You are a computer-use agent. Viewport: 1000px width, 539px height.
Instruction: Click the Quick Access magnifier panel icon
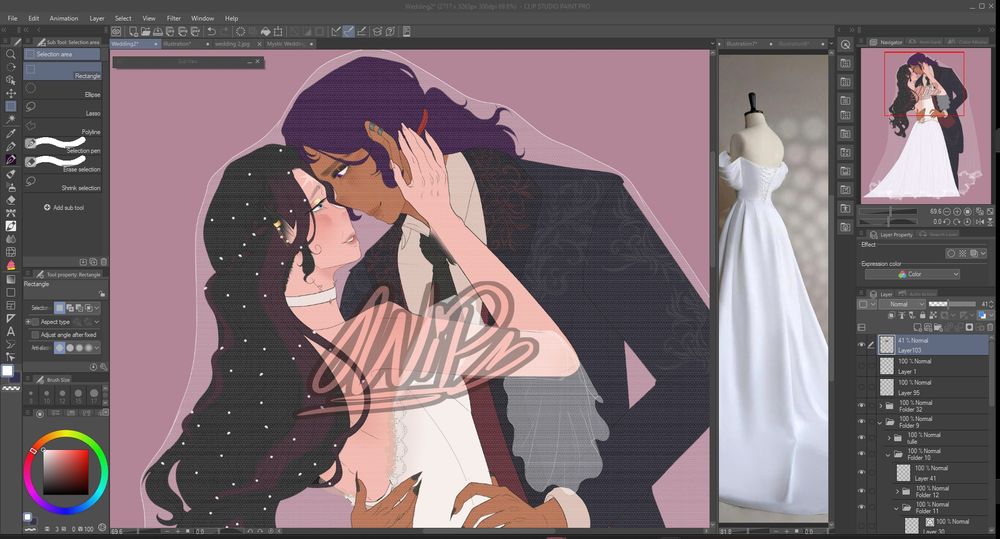pos(846,45)
